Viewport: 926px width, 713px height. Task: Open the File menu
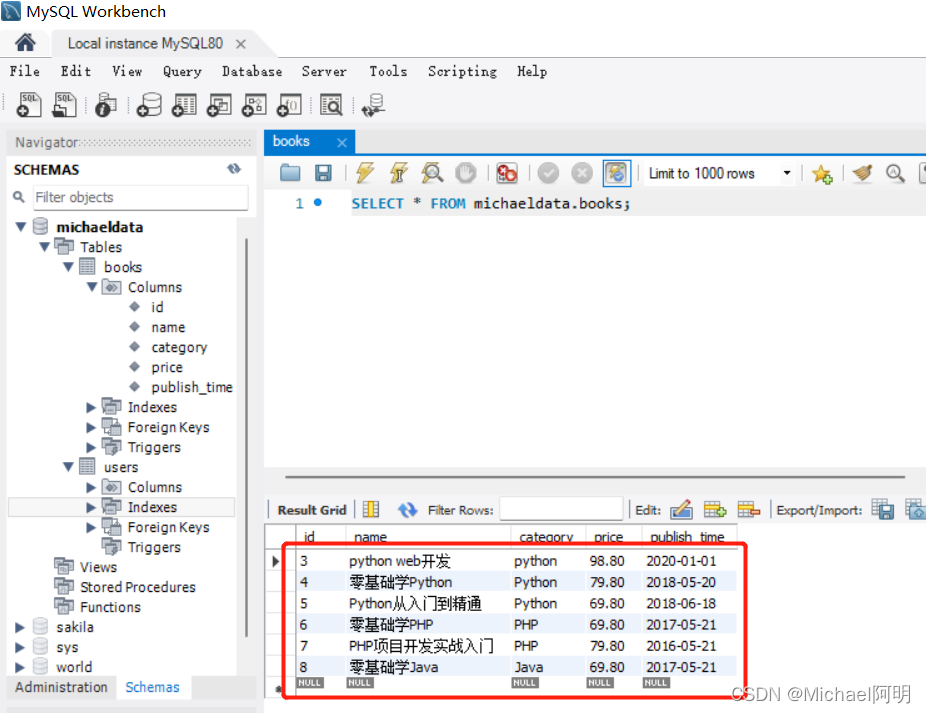pyautogui.click(x=25, y=71)
